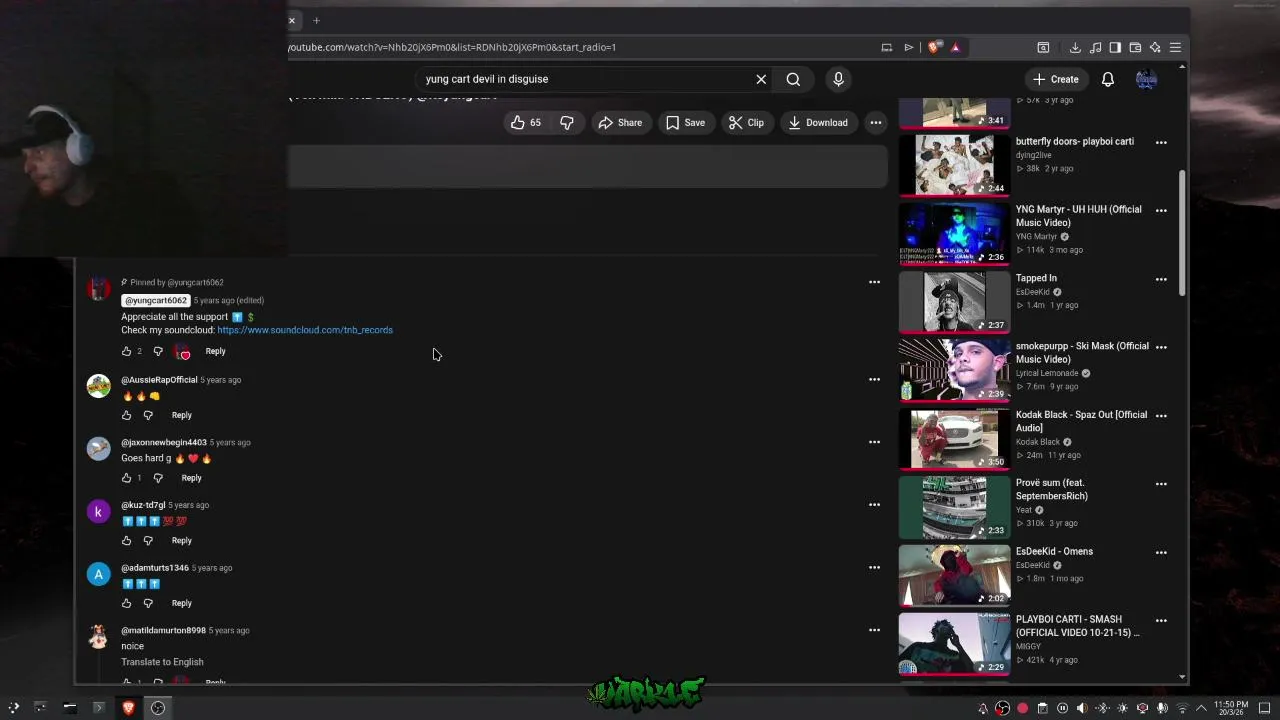Toggle the browser sidebar panel
Viewport: 1280px width, 720px height.
click(1115, 47)
